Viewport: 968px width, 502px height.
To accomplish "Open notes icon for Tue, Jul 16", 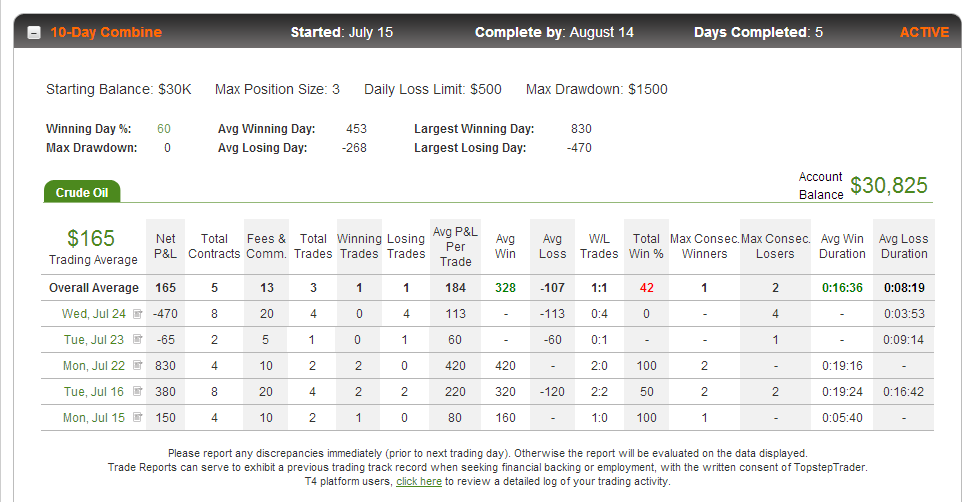I will coord(138,391).
